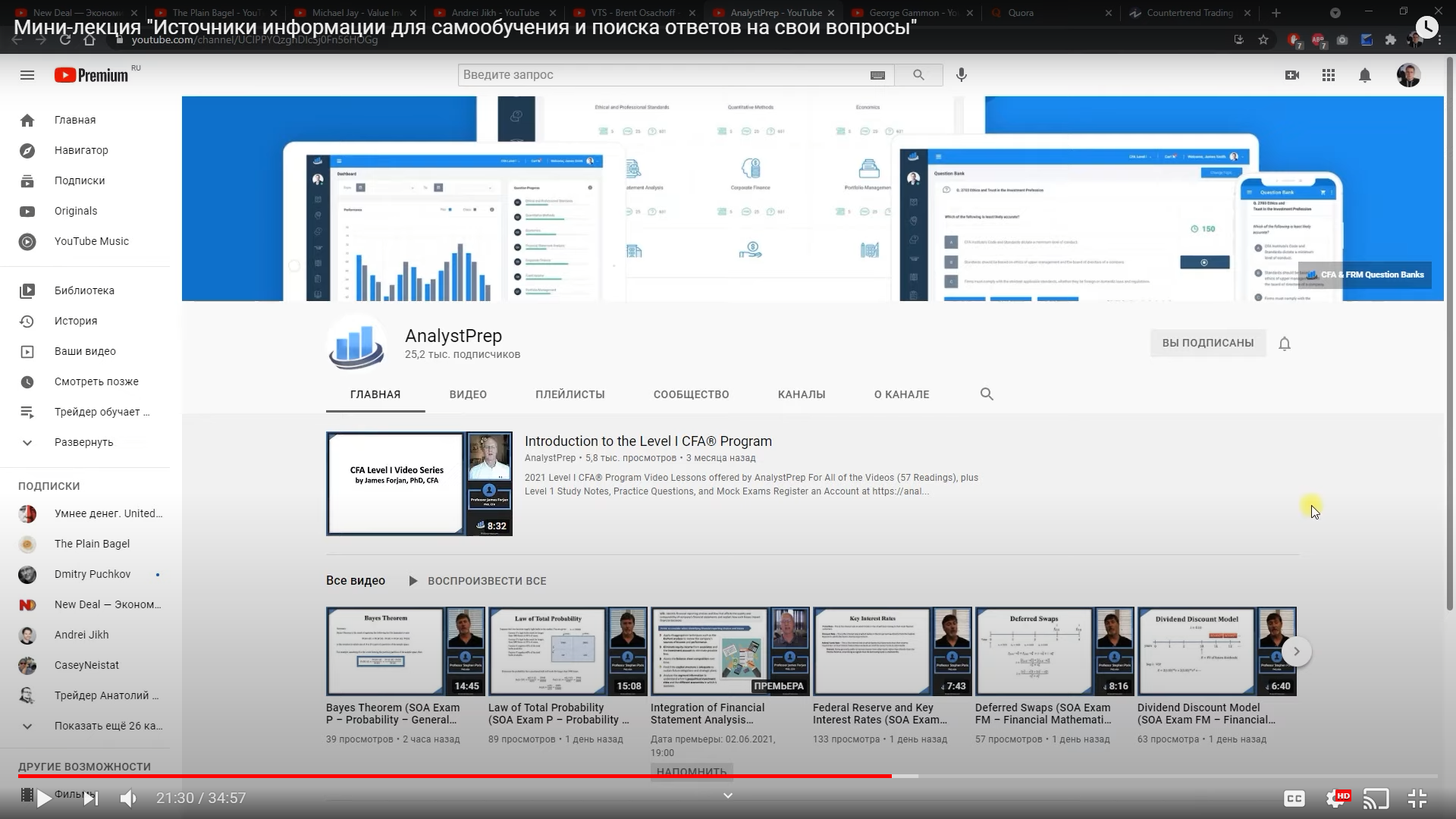The height and width of the screenshot is (819, 1456).
Task: Click the channel search magnifier icon
Action: click(986, 394)
